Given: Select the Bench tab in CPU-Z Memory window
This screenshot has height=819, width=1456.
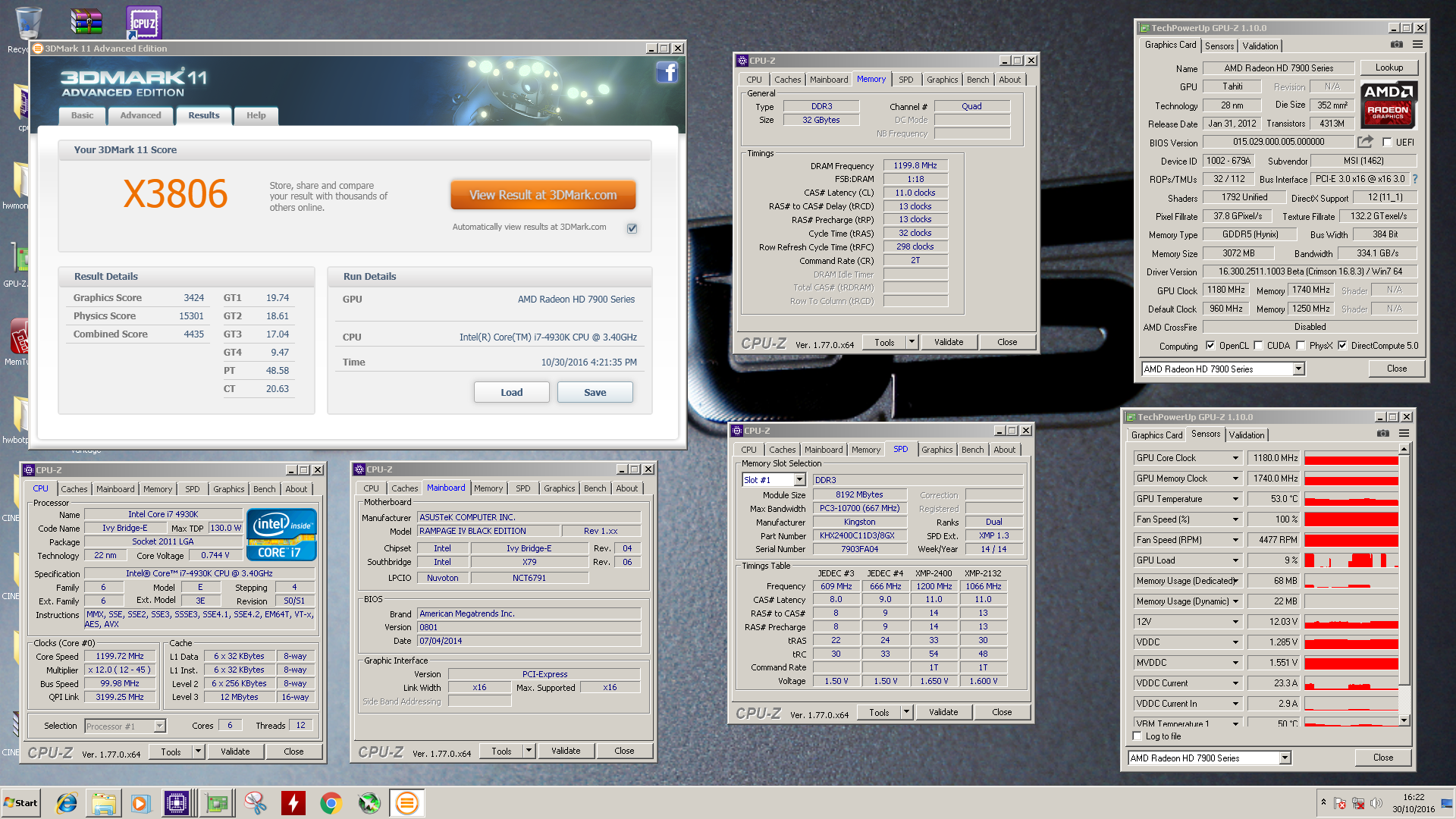Looking at the screenshot, I should 977,80.
